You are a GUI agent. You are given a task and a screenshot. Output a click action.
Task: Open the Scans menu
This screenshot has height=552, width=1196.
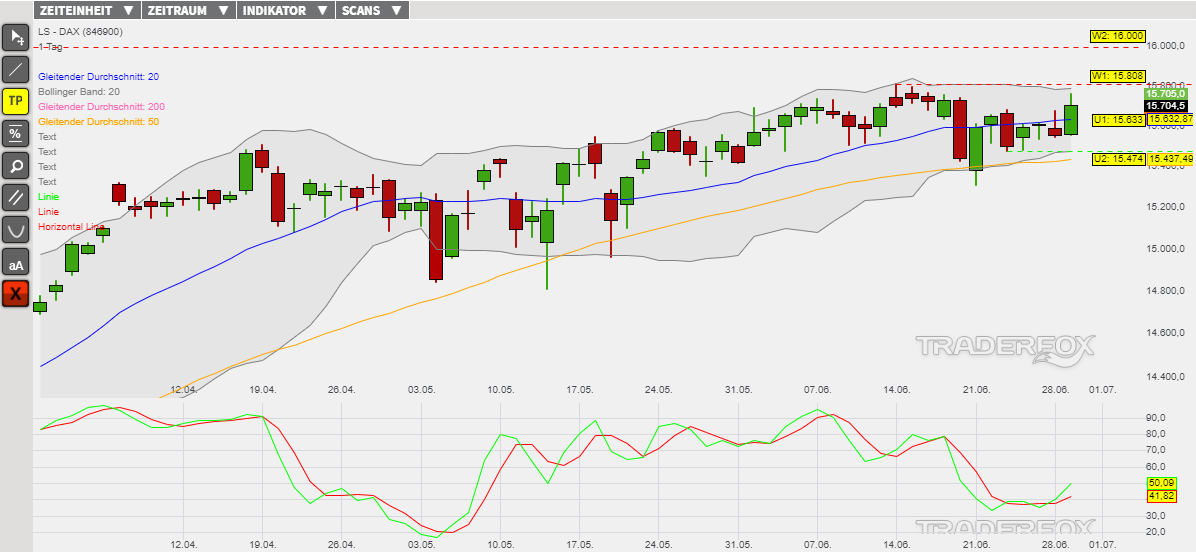pyautogui.click(x=371, y=10)
